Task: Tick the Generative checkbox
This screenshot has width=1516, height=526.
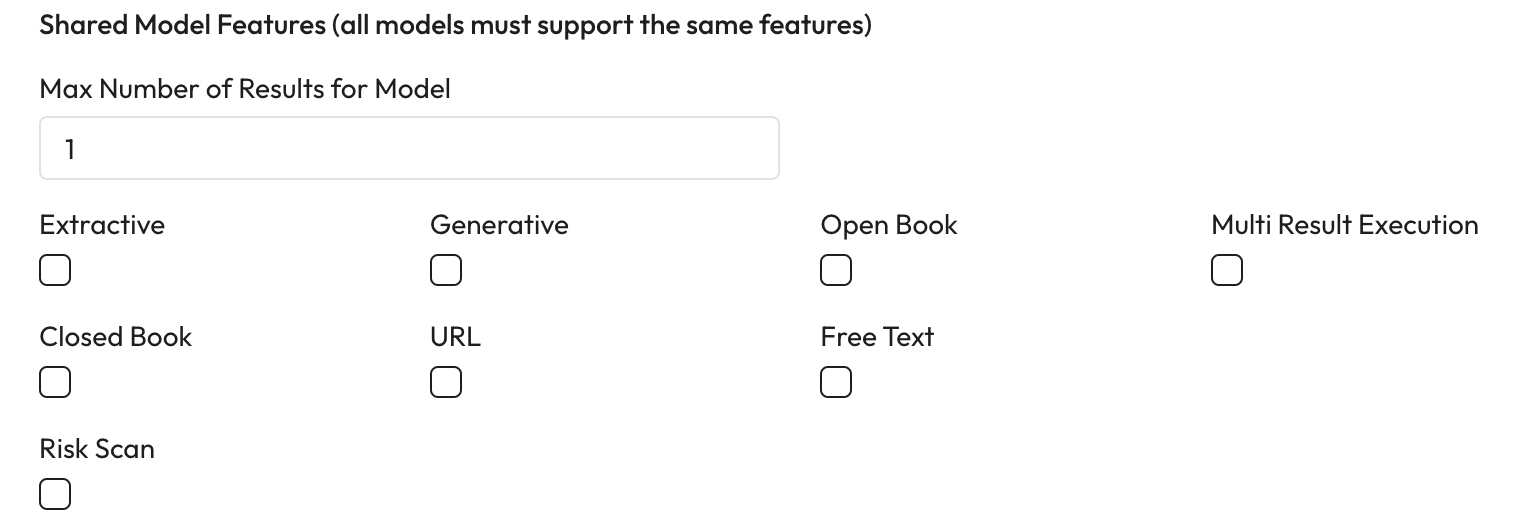Action: [x=446, y=270]
